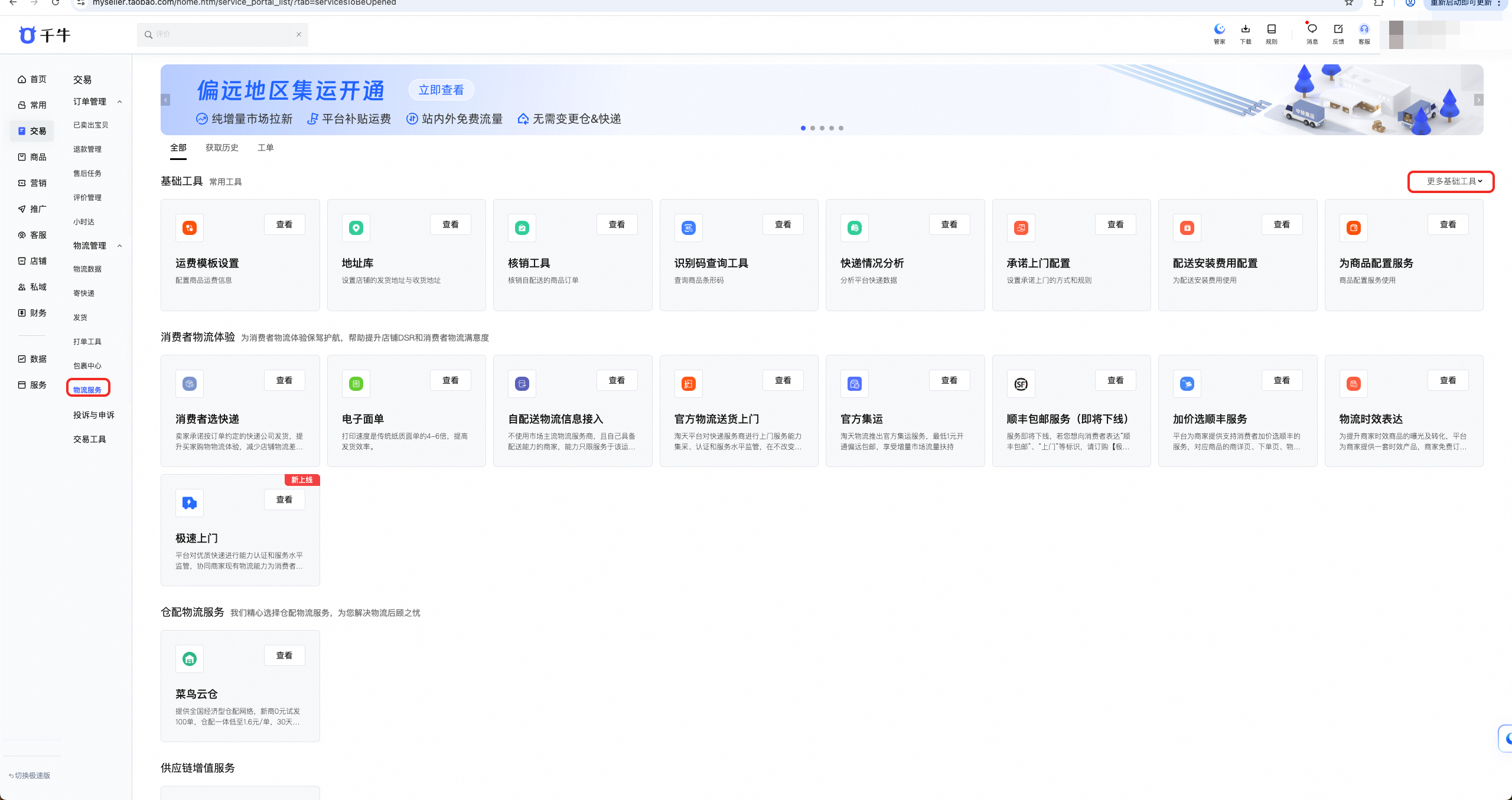
Task: Click the 极速上门 card icon
Action: (190, 503)
